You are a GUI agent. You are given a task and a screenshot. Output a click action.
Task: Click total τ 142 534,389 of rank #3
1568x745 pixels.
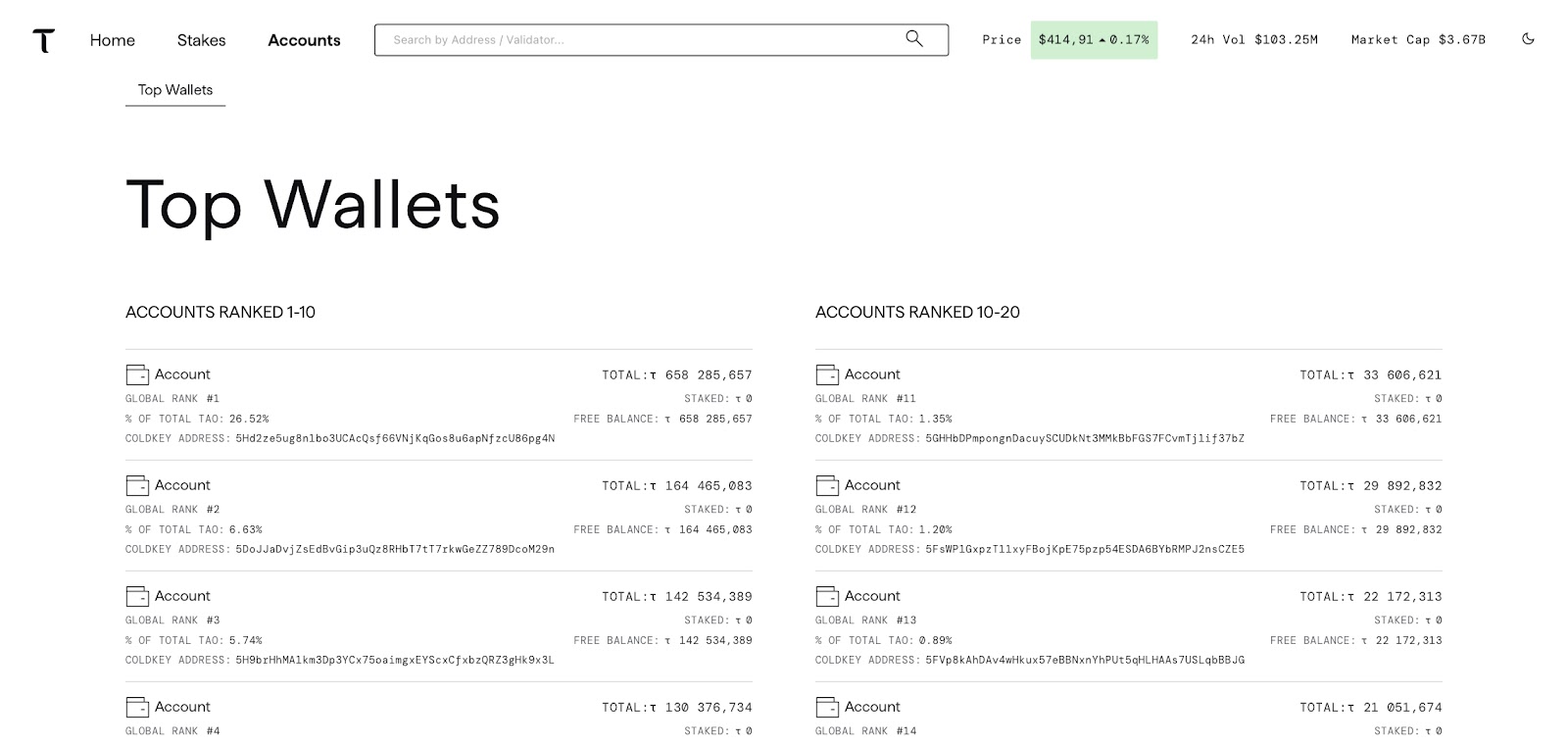click(x=677, y=597)
